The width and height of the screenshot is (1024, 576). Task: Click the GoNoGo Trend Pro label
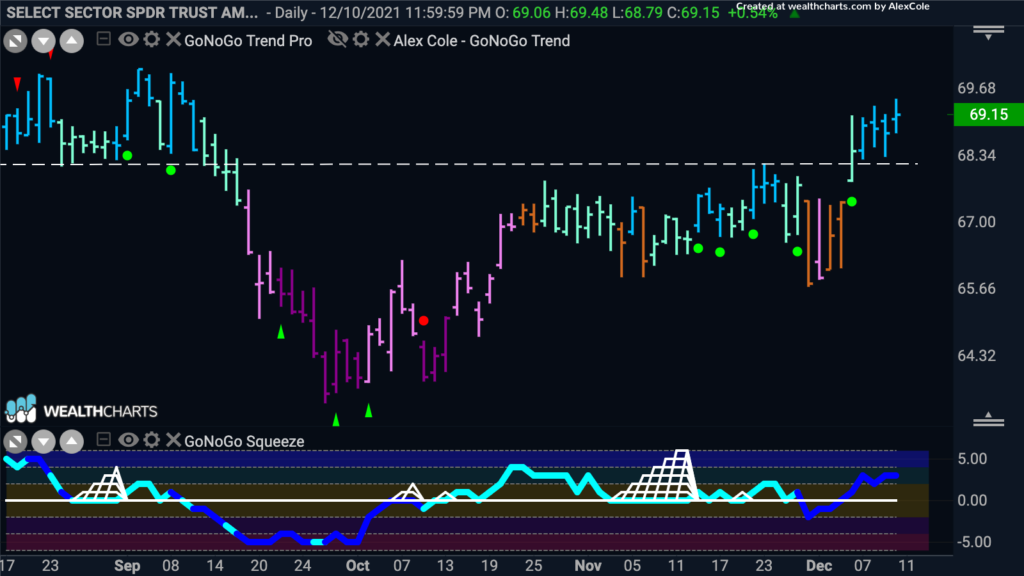[x=248, y=40]
